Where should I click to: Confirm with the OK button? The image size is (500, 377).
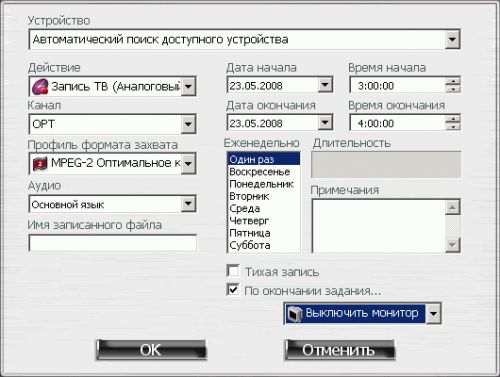click(x=151, y=350)
